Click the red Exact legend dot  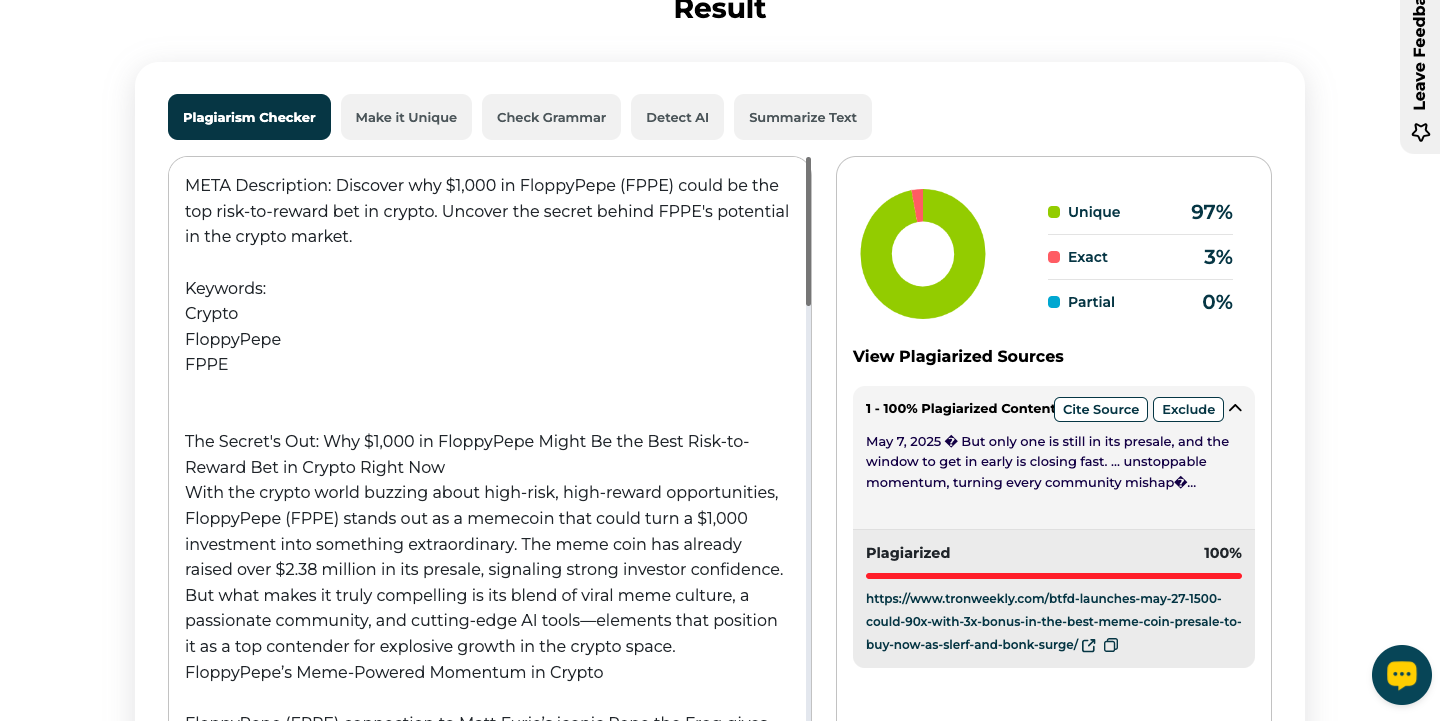[1054, 257]
